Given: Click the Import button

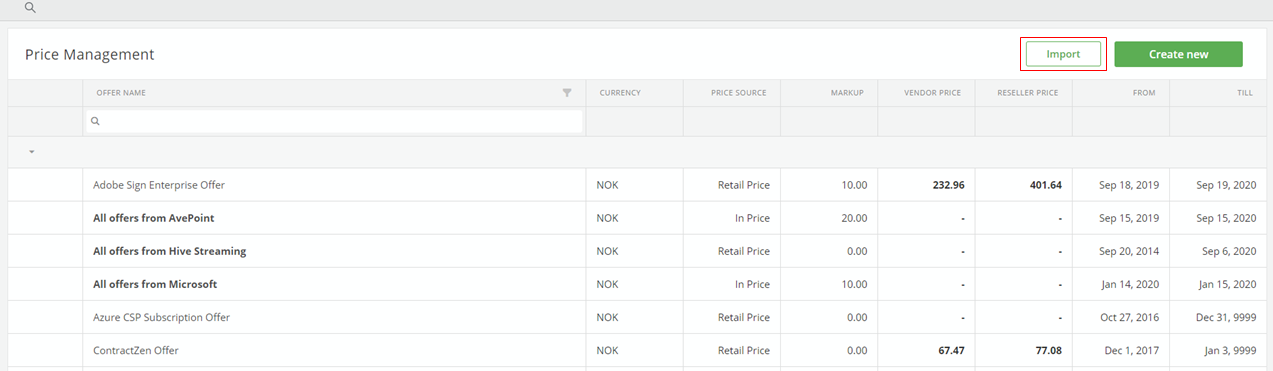Looking at the screenshot, I should 1063,54.
